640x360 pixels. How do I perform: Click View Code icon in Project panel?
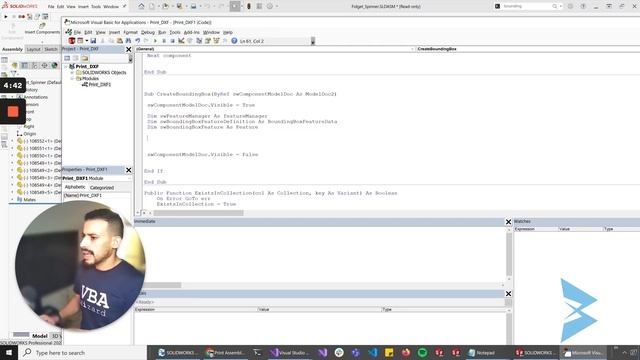tap(67, 58)
